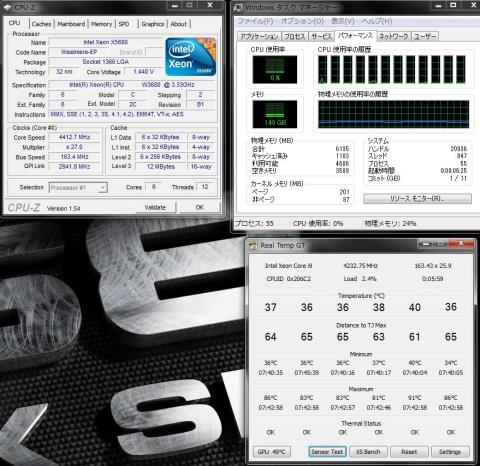Open the オプション(O) menu in Task Manager
Viewport: 480px width, 466px height.
pos(302,21)
